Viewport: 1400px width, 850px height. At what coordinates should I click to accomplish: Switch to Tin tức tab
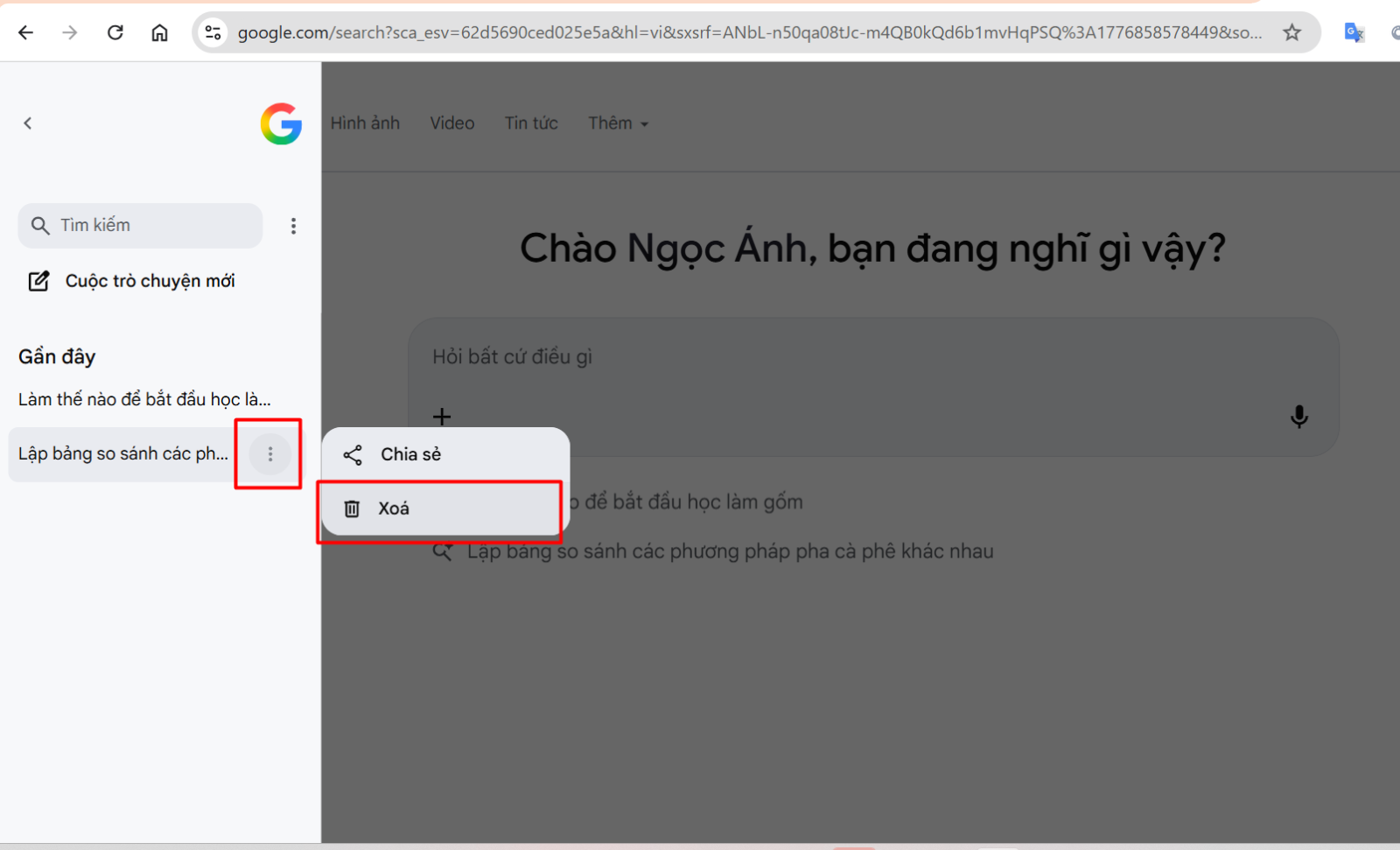coord(530,123)
